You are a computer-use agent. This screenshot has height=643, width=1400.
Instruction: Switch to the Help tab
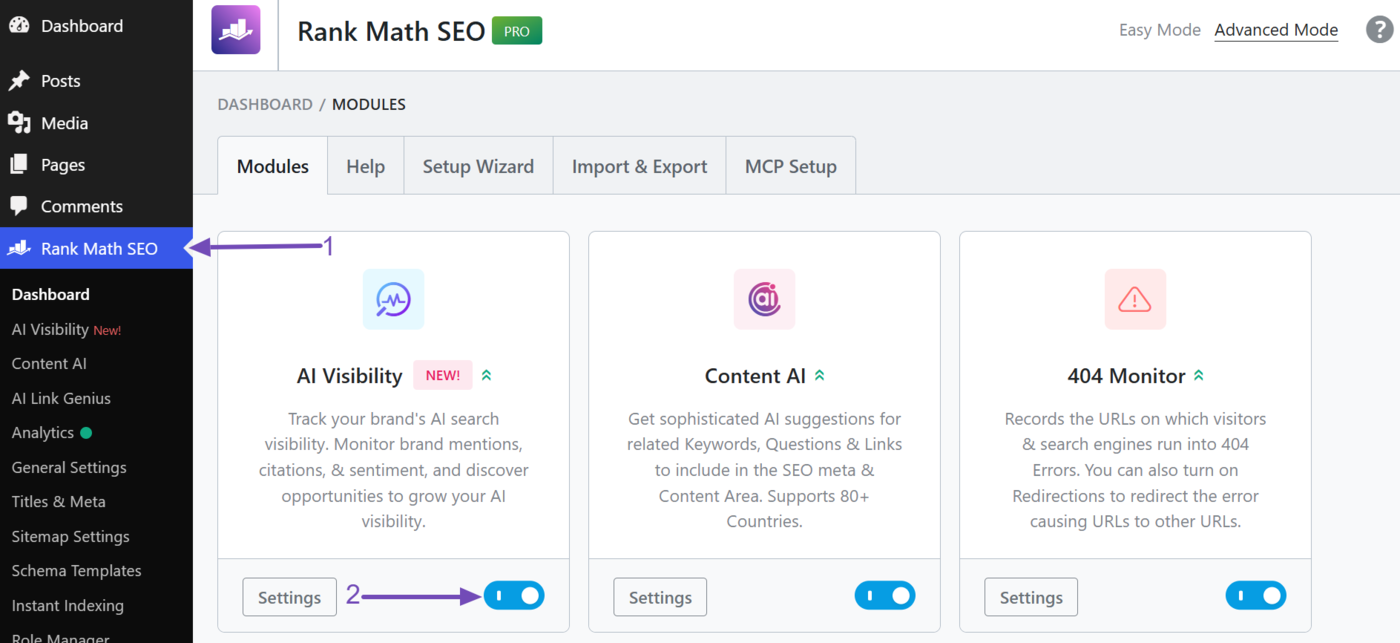[366, 166]
